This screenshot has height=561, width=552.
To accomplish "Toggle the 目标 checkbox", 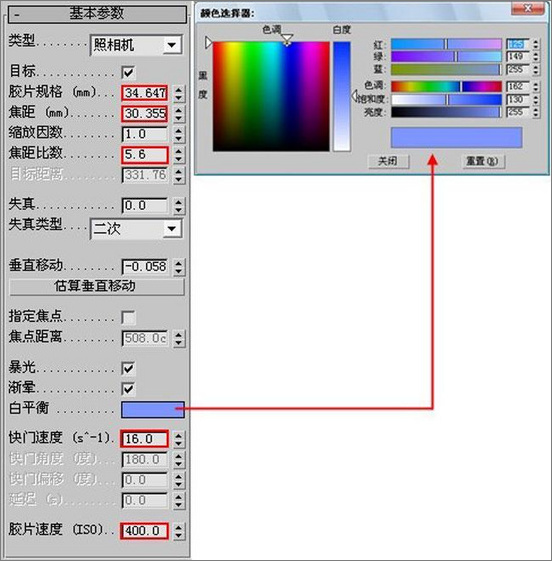I will coord(128,72).
